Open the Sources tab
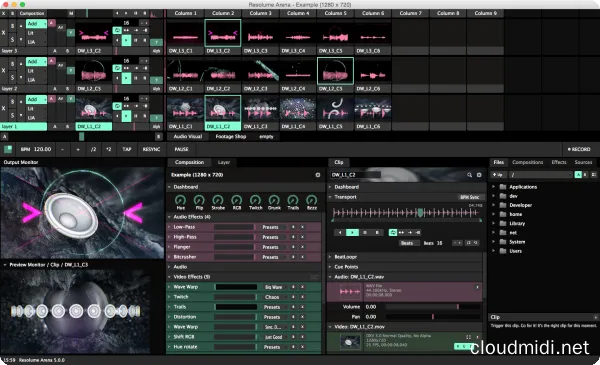The image size is (600, 365). pos(583,162)
